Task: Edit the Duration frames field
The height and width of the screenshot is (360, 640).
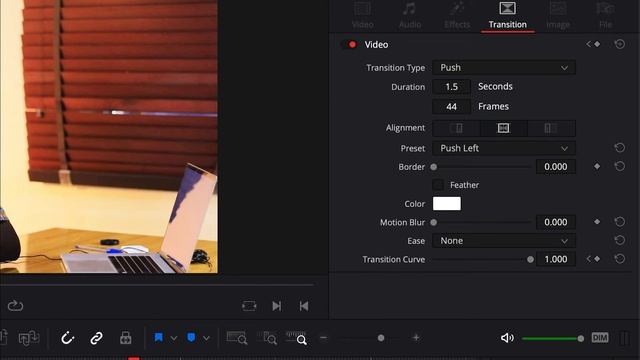Action: [451, 107]
